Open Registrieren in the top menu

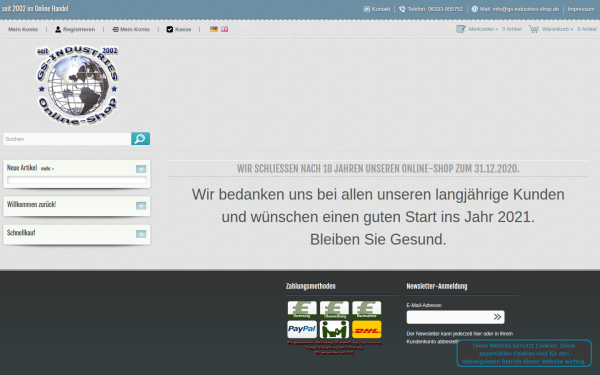pyautogui.click(x=79, y=29)
